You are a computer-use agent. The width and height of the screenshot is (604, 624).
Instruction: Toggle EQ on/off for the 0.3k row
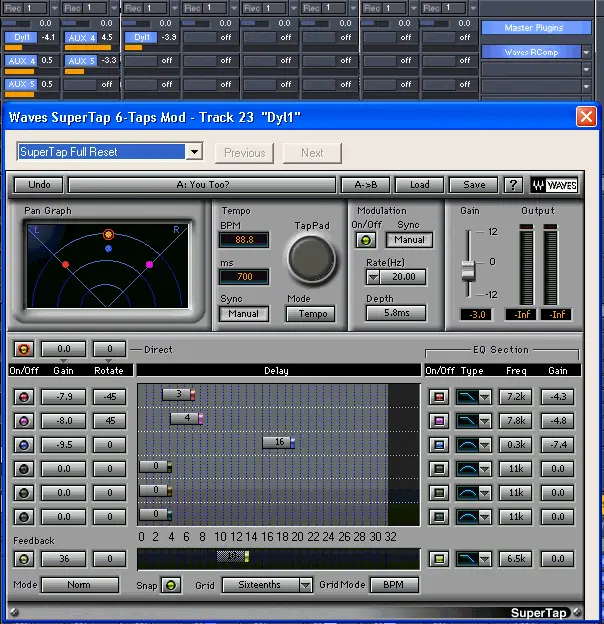(x=439, y=445)
